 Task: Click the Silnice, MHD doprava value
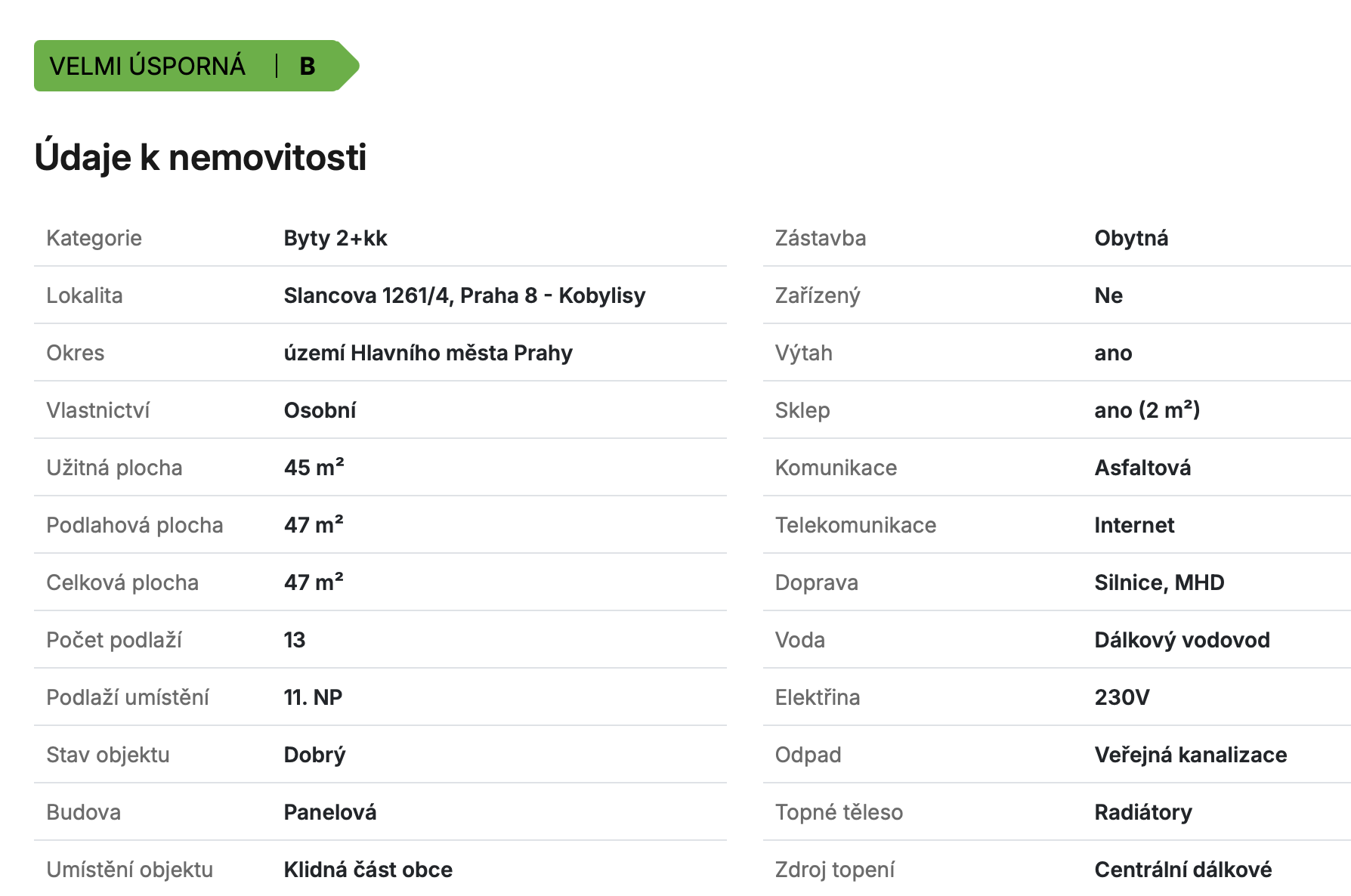point(1159,582)
